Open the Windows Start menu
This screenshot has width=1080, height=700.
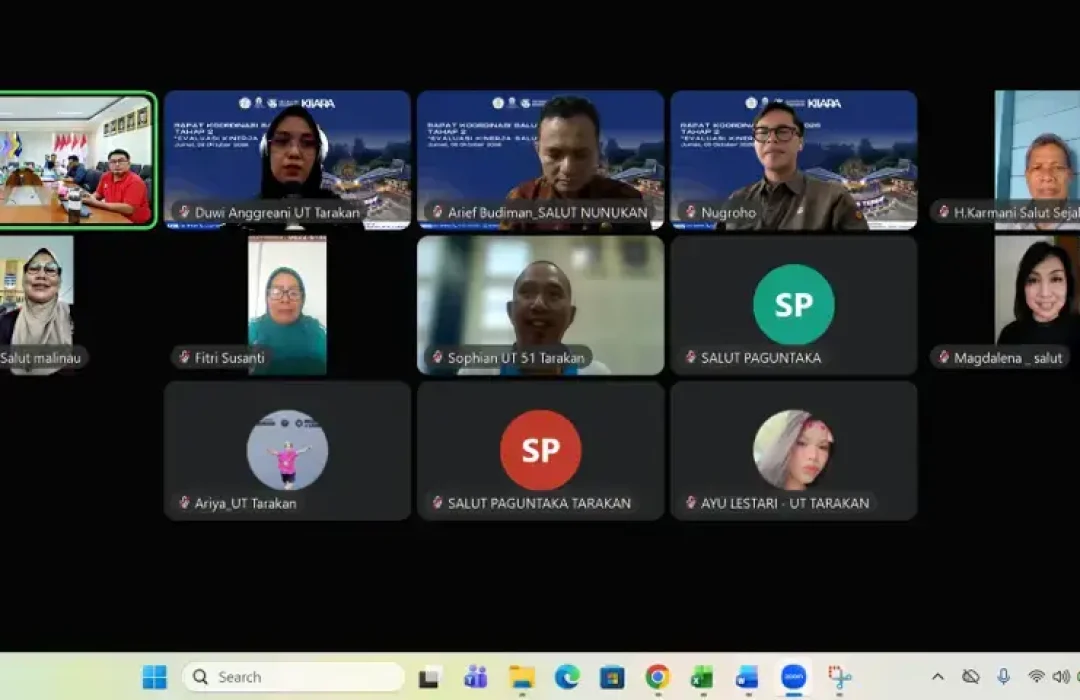(x=154, y=677)
